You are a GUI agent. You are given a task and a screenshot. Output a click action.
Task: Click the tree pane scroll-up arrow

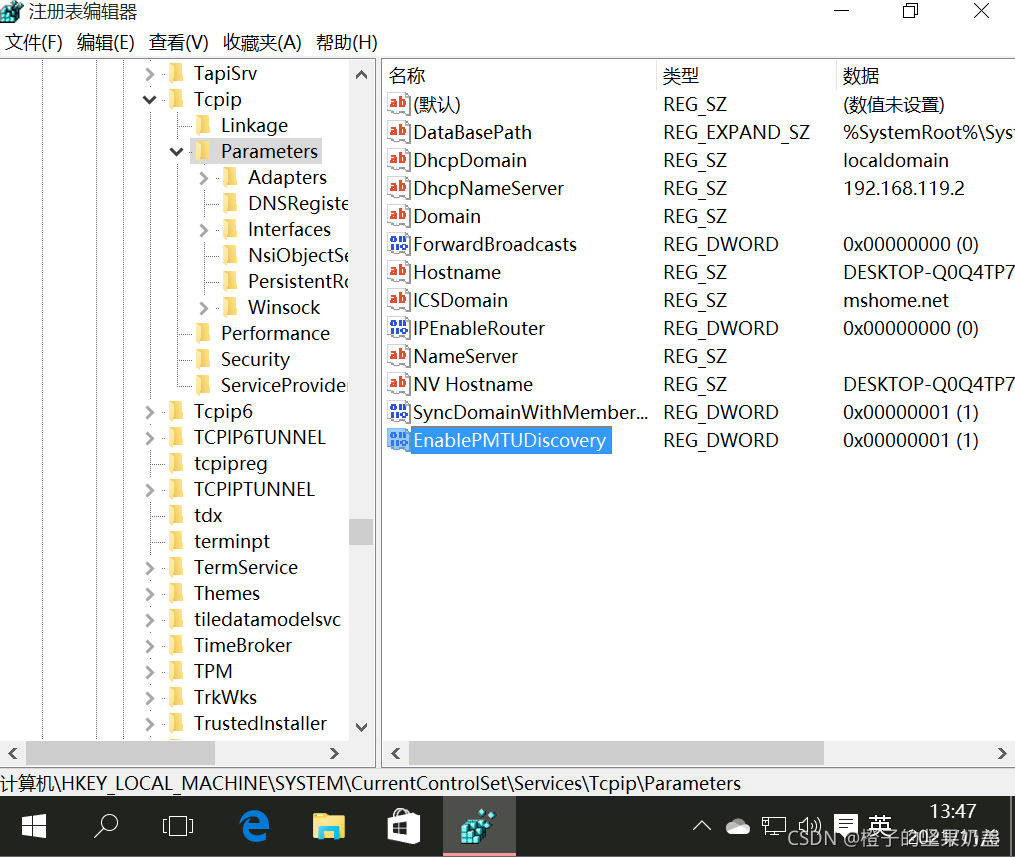361,74
